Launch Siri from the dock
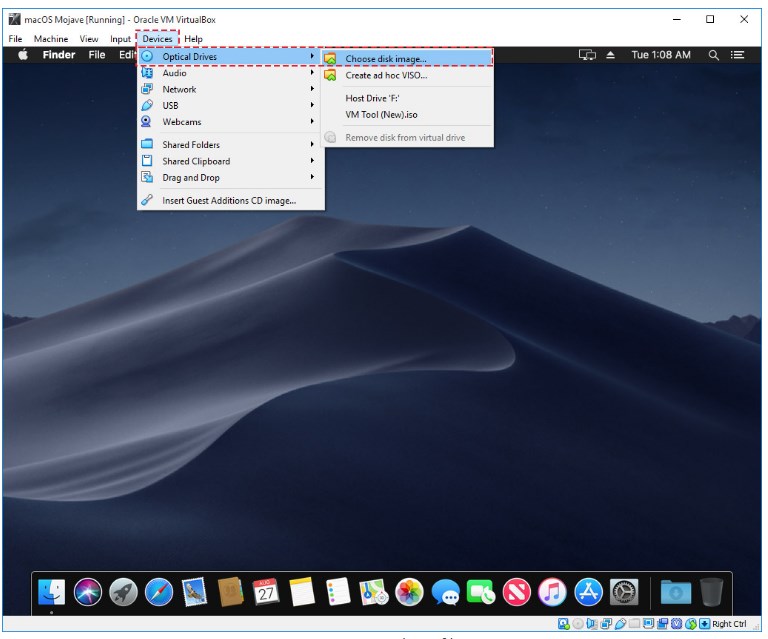The width and height of the screenshot is (768, 639). pyautogui.click(x=87, y=592)
